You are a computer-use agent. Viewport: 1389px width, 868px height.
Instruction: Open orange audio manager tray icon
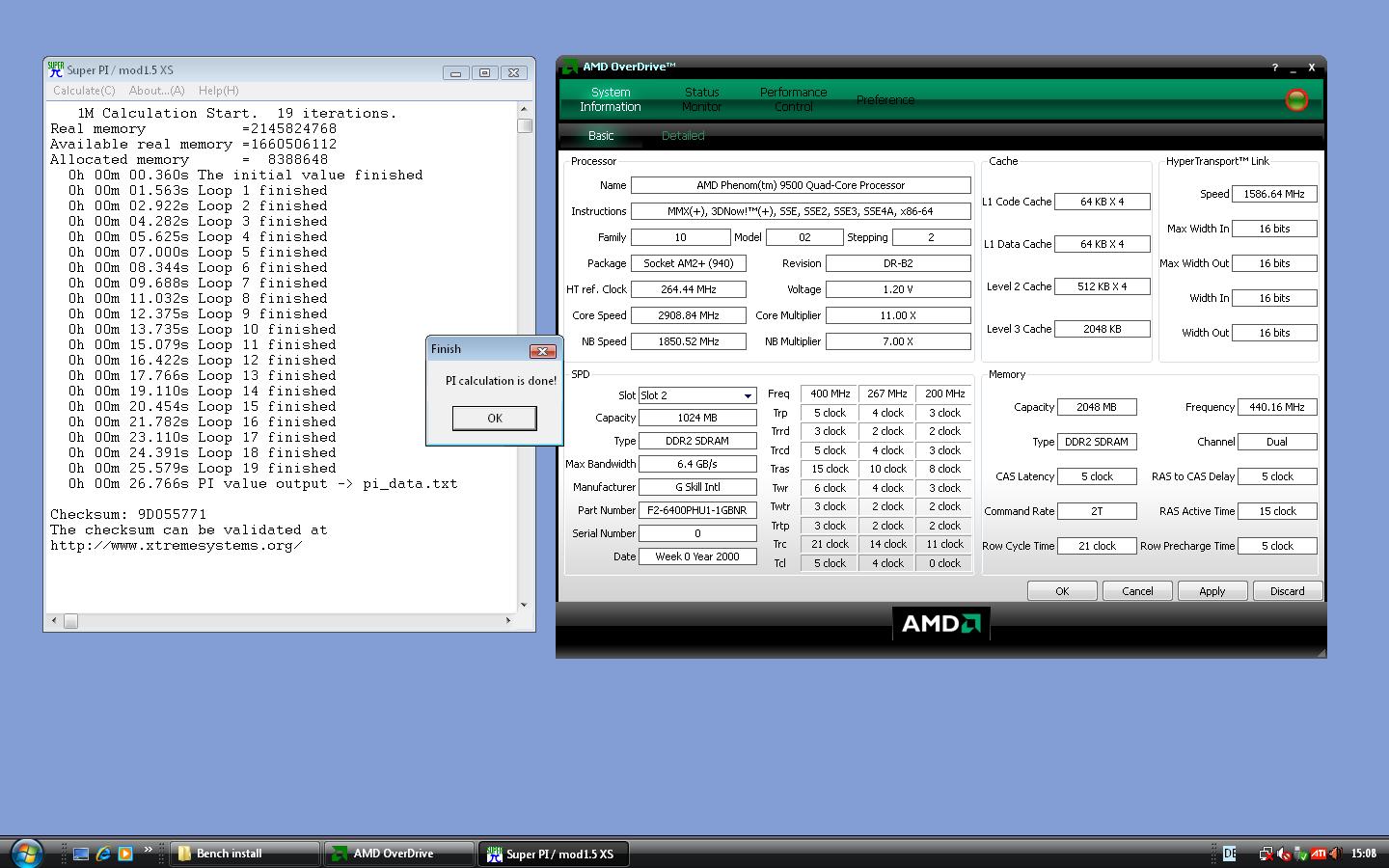tap(1335, 854)
